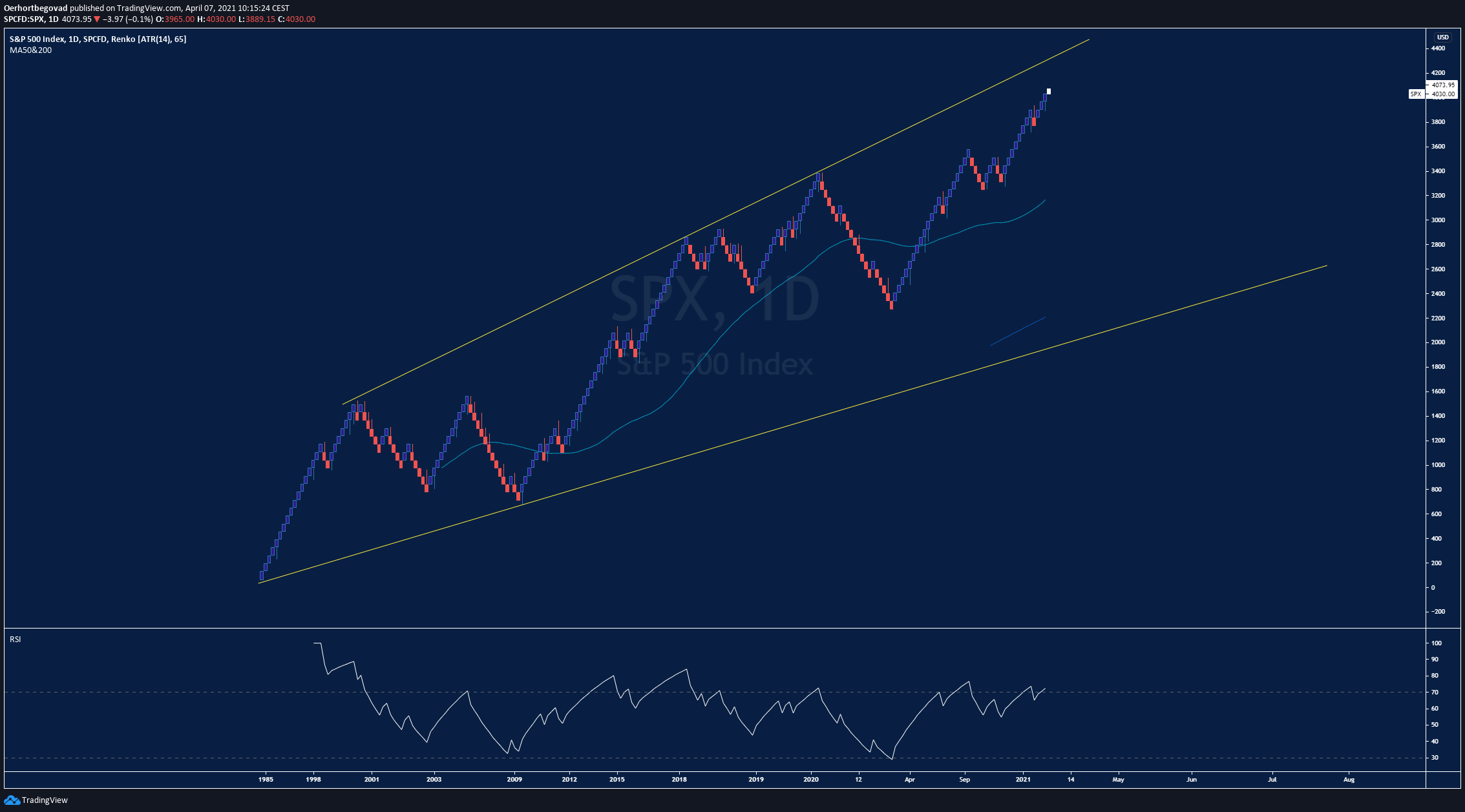Click the Apr time axis label
The width and height of the screenshot is (1465, 812).
click(x=910, y=780)
